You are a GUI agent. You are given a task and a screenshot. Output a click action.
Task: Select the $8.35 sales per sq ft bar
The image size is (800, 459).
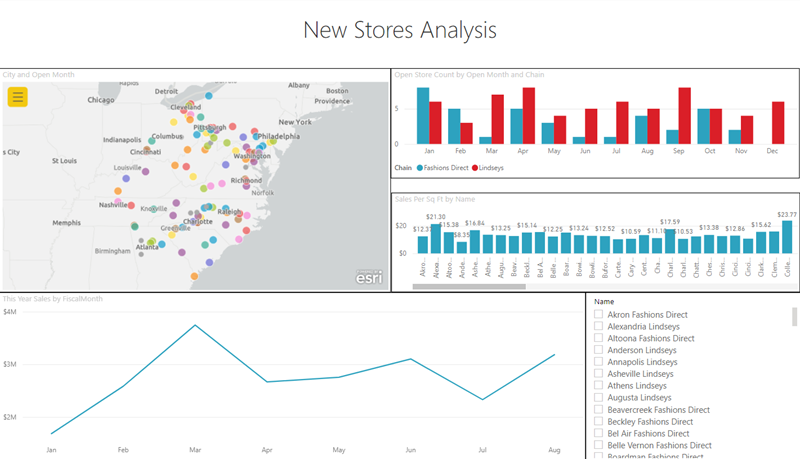[462, 248]
